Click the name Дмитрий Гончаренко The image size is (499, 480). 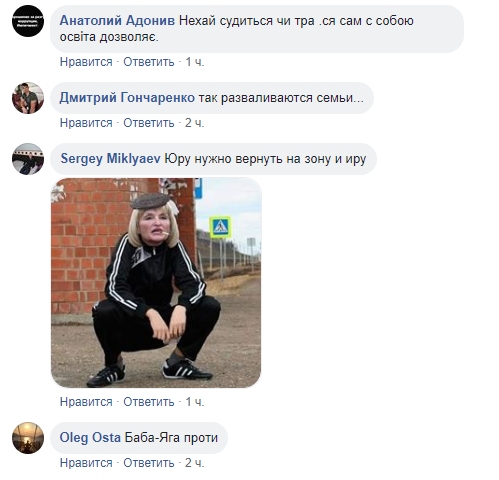(x=127, y=98)
